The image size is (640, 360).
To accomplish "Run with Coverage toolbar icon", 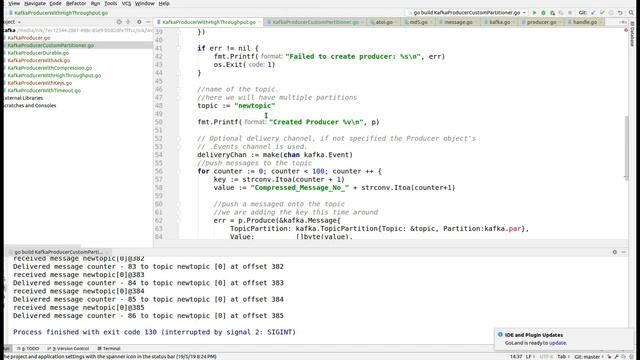I will 552,13.
